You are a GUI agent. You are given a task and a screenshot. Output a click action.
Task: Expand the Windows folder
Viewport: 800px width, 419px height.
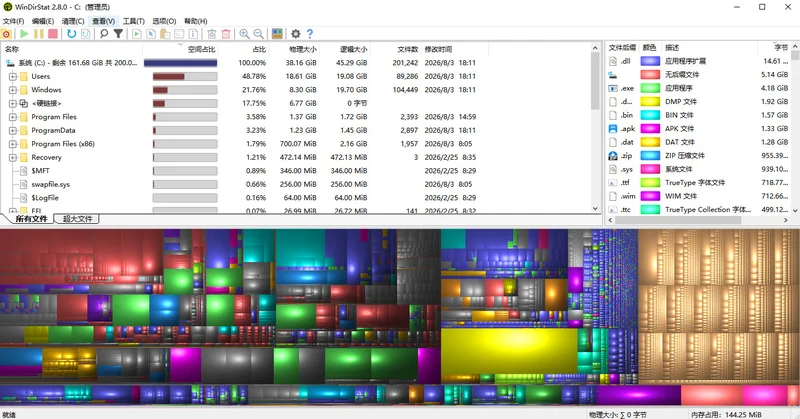13,90
